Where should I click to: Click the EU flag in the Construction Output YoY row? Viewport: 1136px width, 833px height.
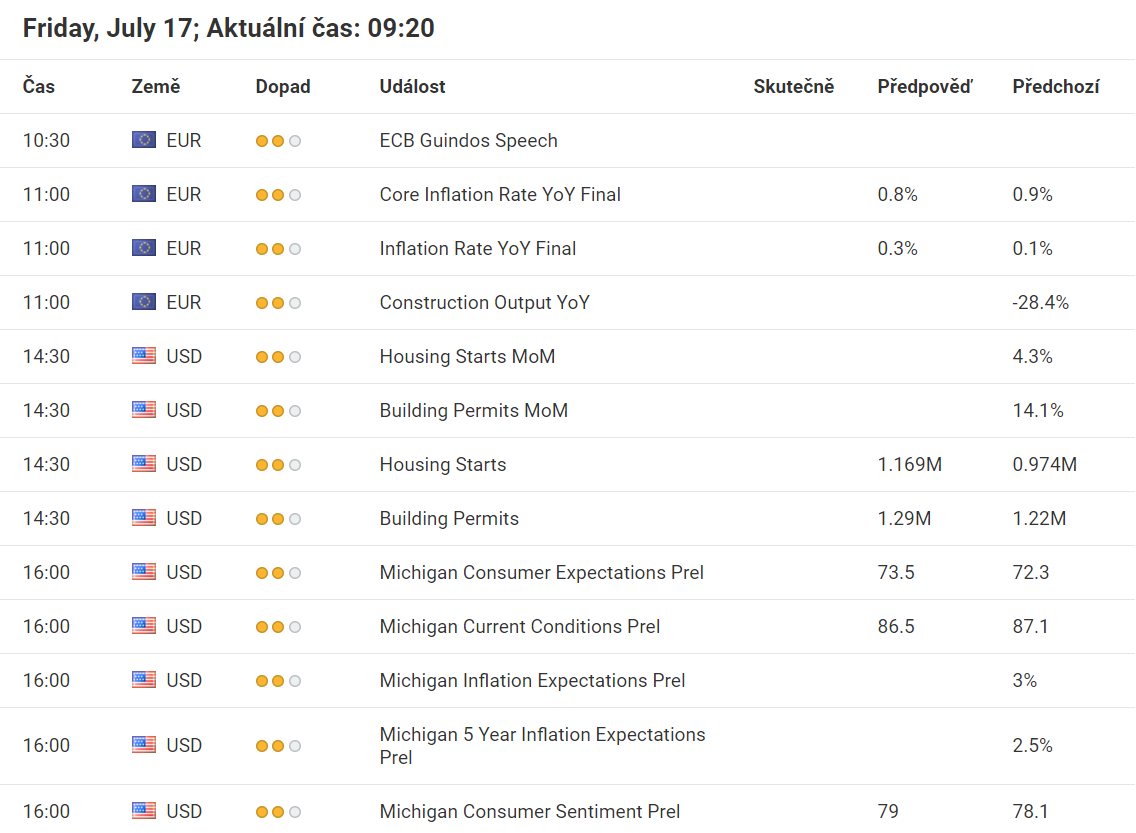(x=144, y=303)
